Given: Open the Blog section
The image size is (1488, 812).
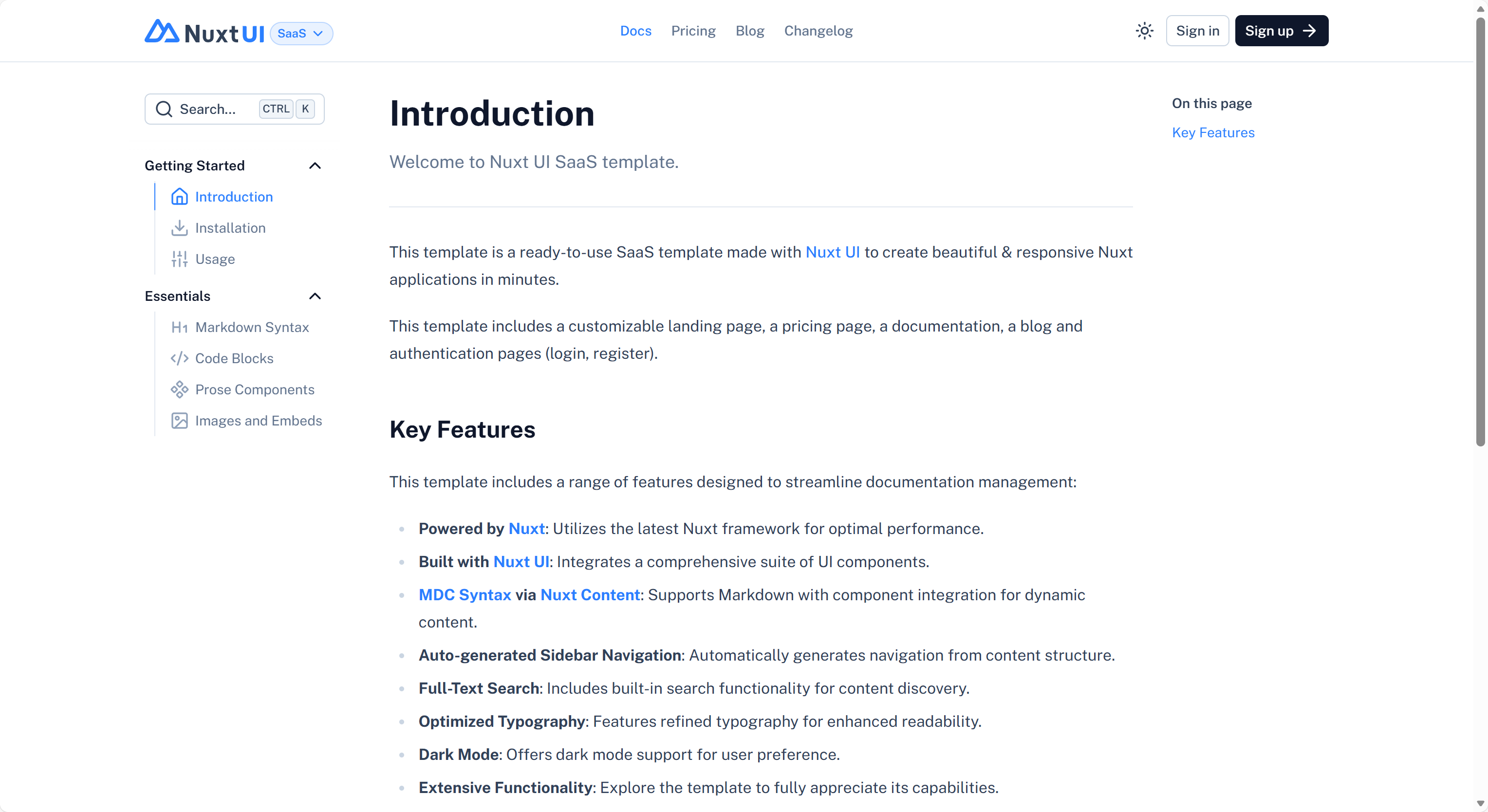Looking at the screenshot, I should tap(750, 31).
